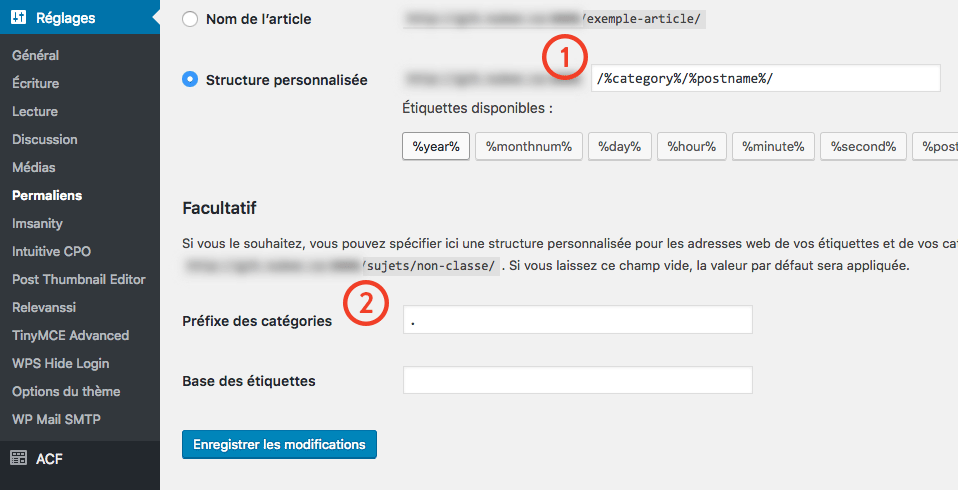
Task: Open Médias settings
Action: [34, 167]
